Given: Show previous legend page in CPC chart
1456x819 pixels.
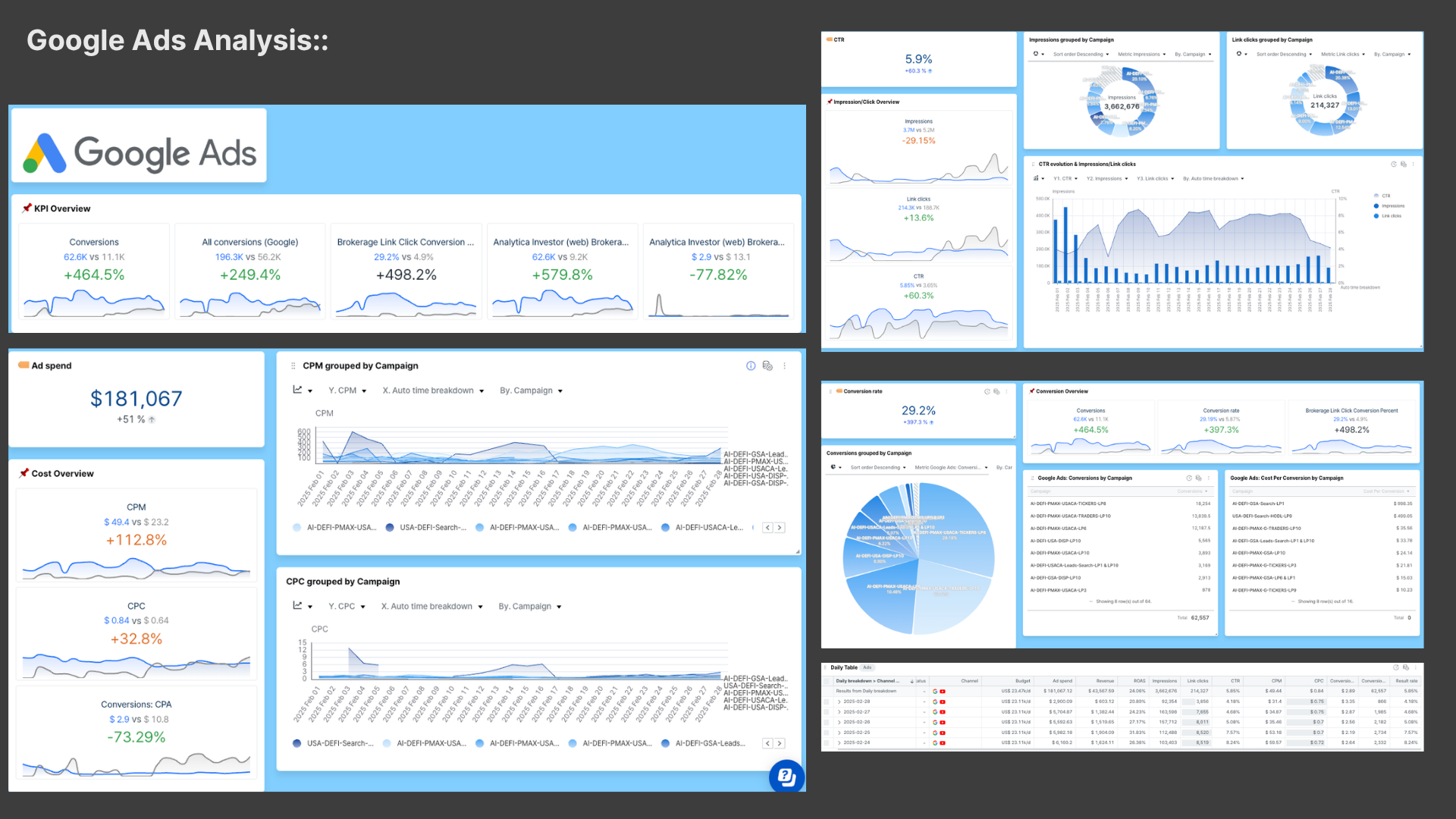Looking at the screenshot, I should pyautogui.click(x=767, y=744).
